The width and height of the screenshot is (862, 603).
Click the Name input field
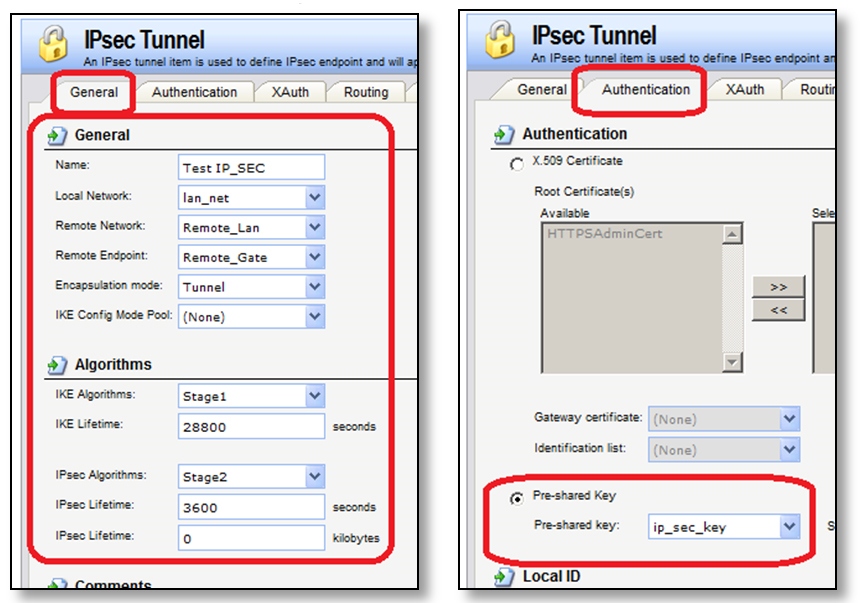point(251,168)
